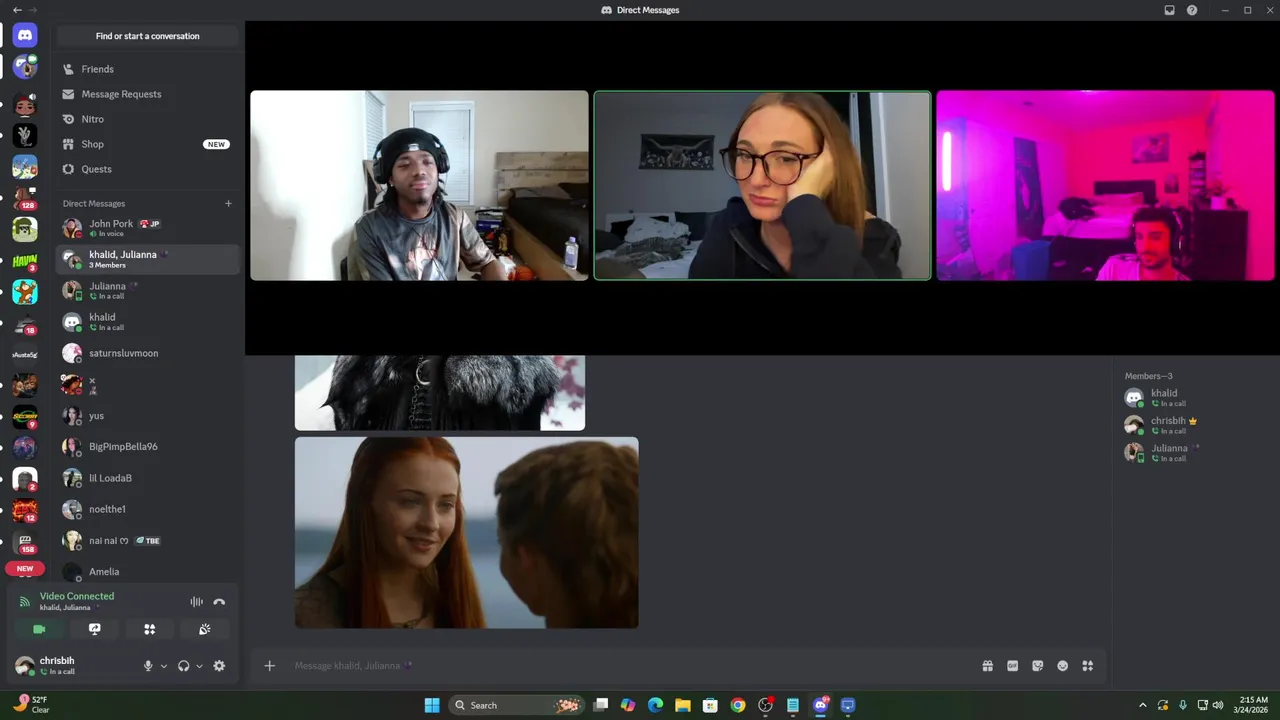This screenshot has width=1280, height=720.
Task: Send a gift via gift icon
Action: (987, 666)
